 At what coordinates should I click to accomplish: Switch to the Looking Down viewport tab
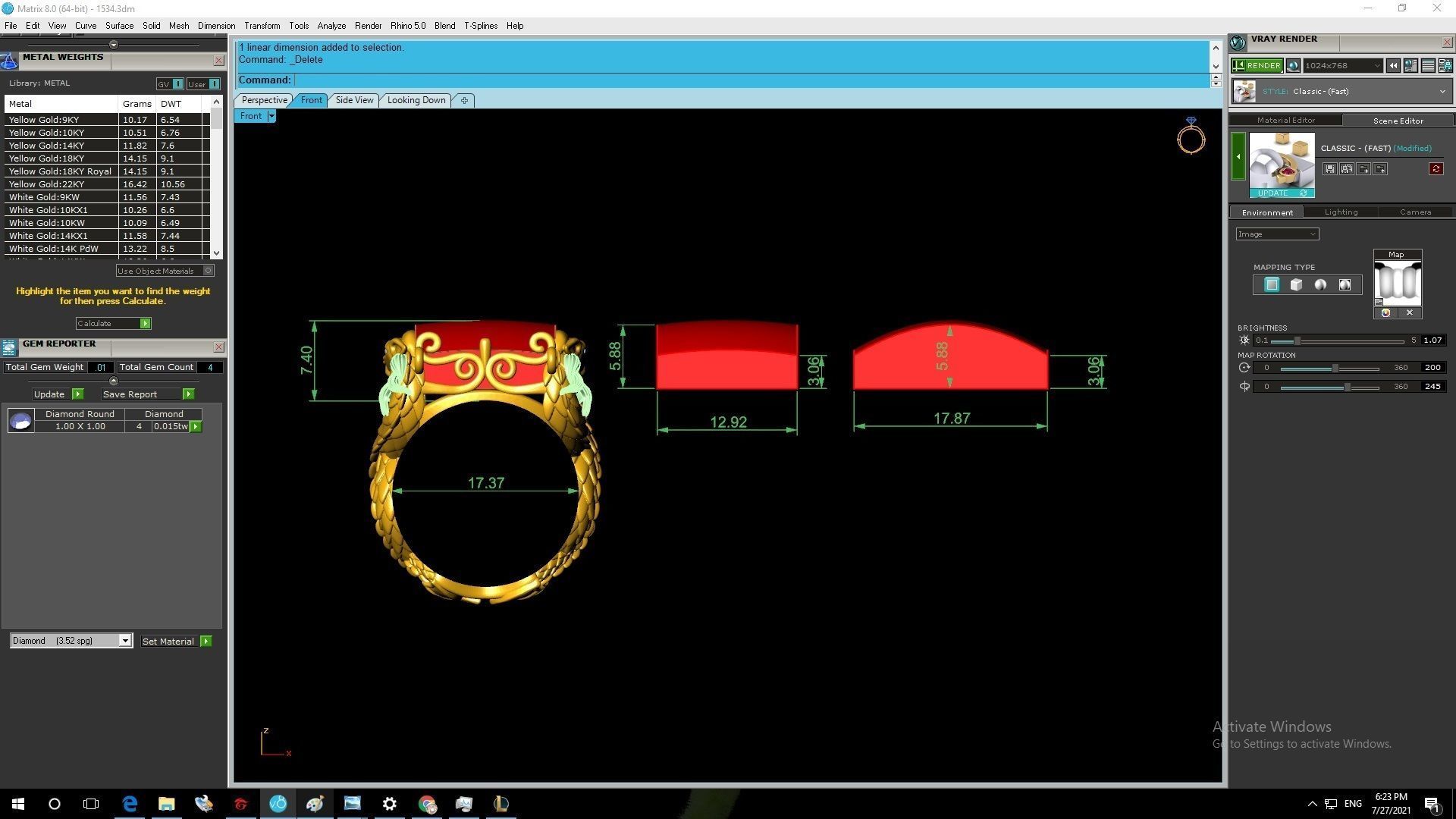click(x=416, y=100)
